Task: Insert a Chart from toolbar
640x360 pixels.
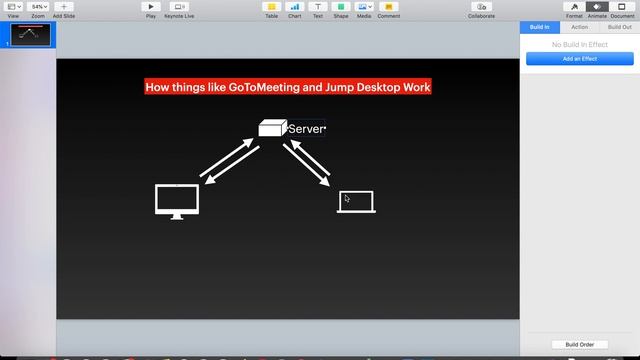Action: (x=294, y=7)
